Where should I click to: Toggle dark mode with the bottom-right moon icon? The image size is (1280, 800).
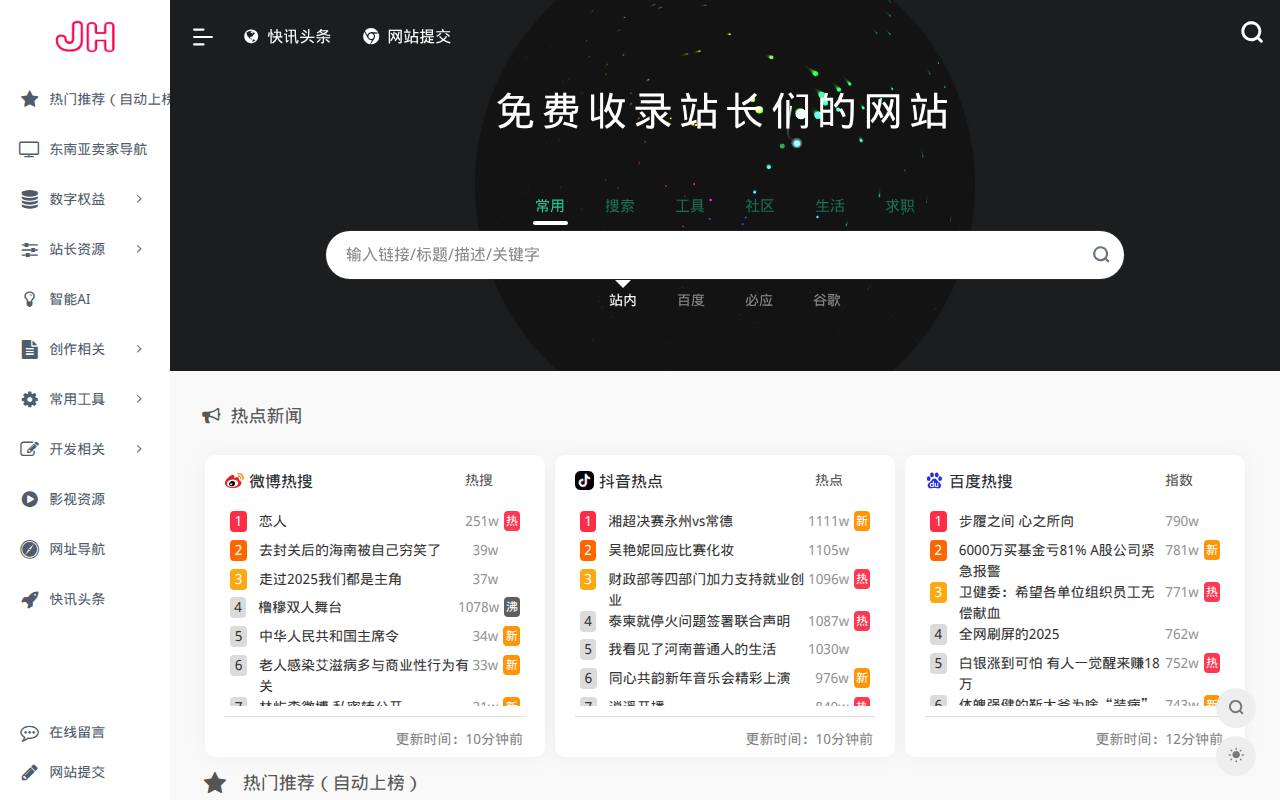point(1235,755)
